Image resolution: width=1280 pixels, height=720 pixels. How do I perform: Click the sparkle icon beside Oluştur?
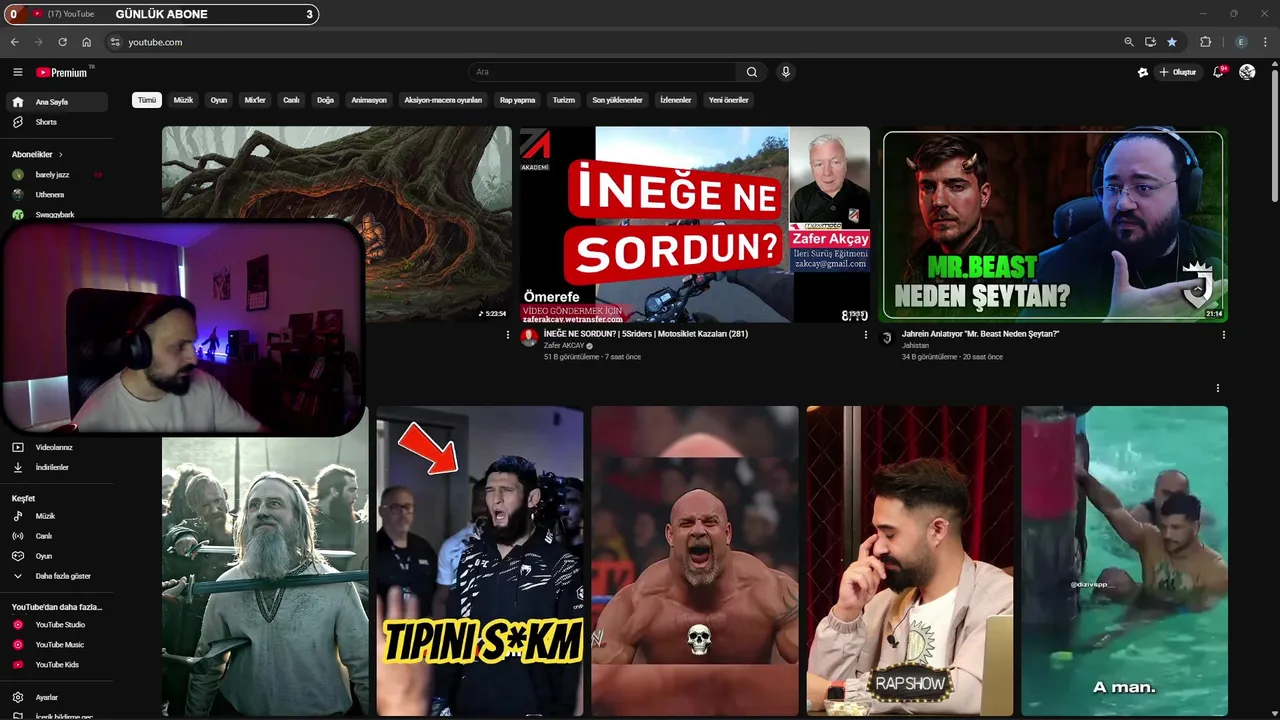pyautogui.click(x=1143, y=72)
